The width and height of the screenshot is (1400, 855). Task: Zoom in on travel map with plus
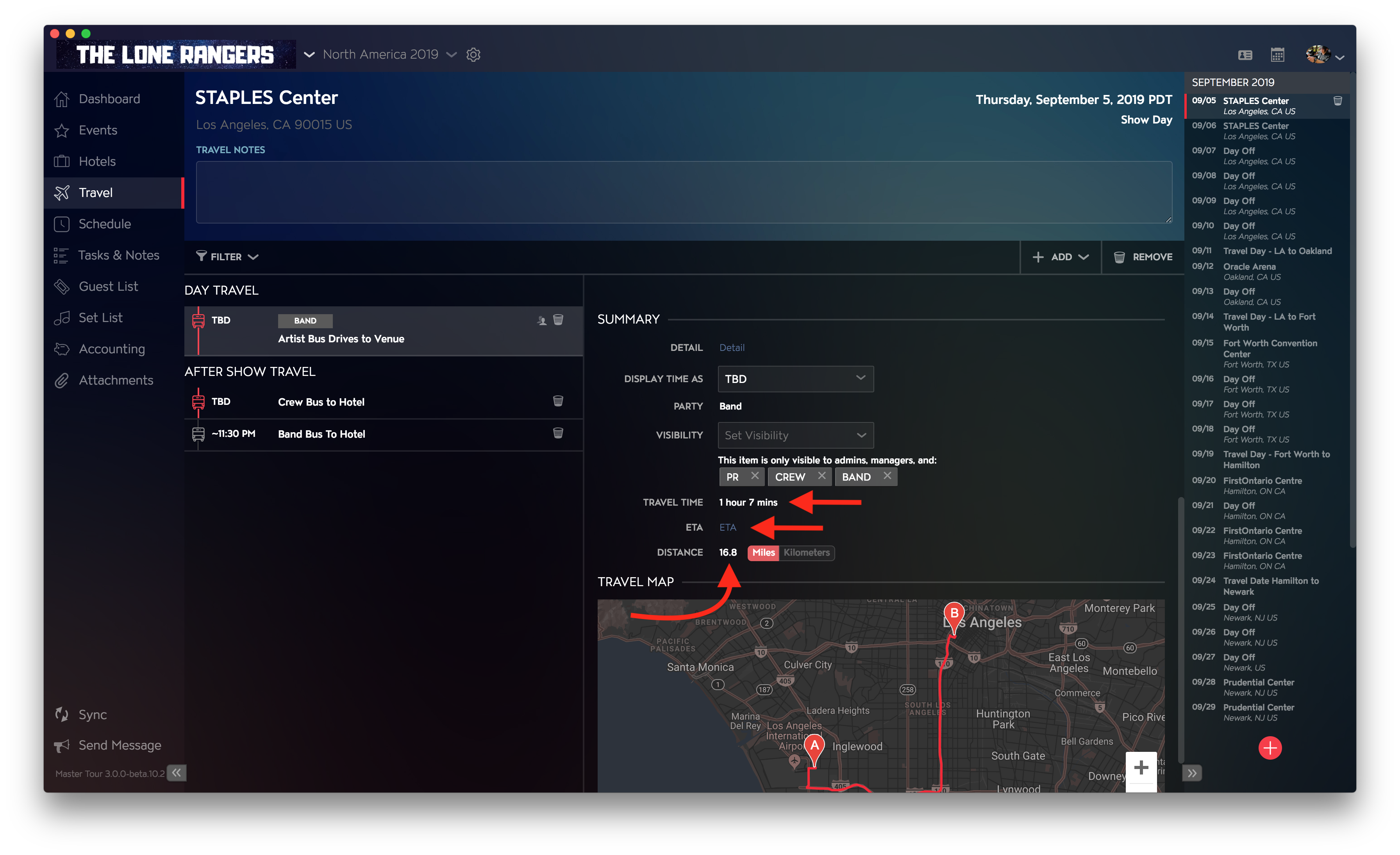(x=1141, y=768)
